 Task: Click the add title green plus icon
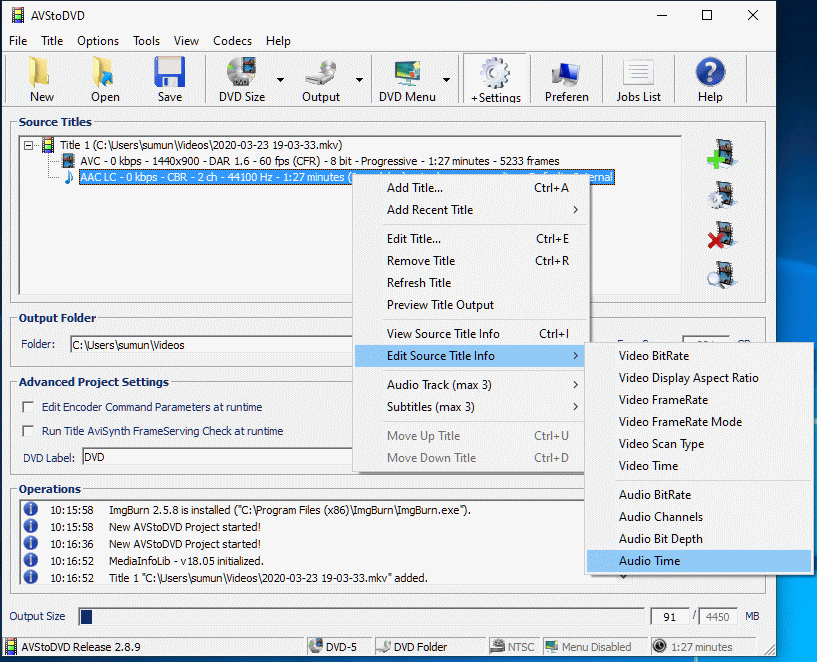(x=721, y=155)
